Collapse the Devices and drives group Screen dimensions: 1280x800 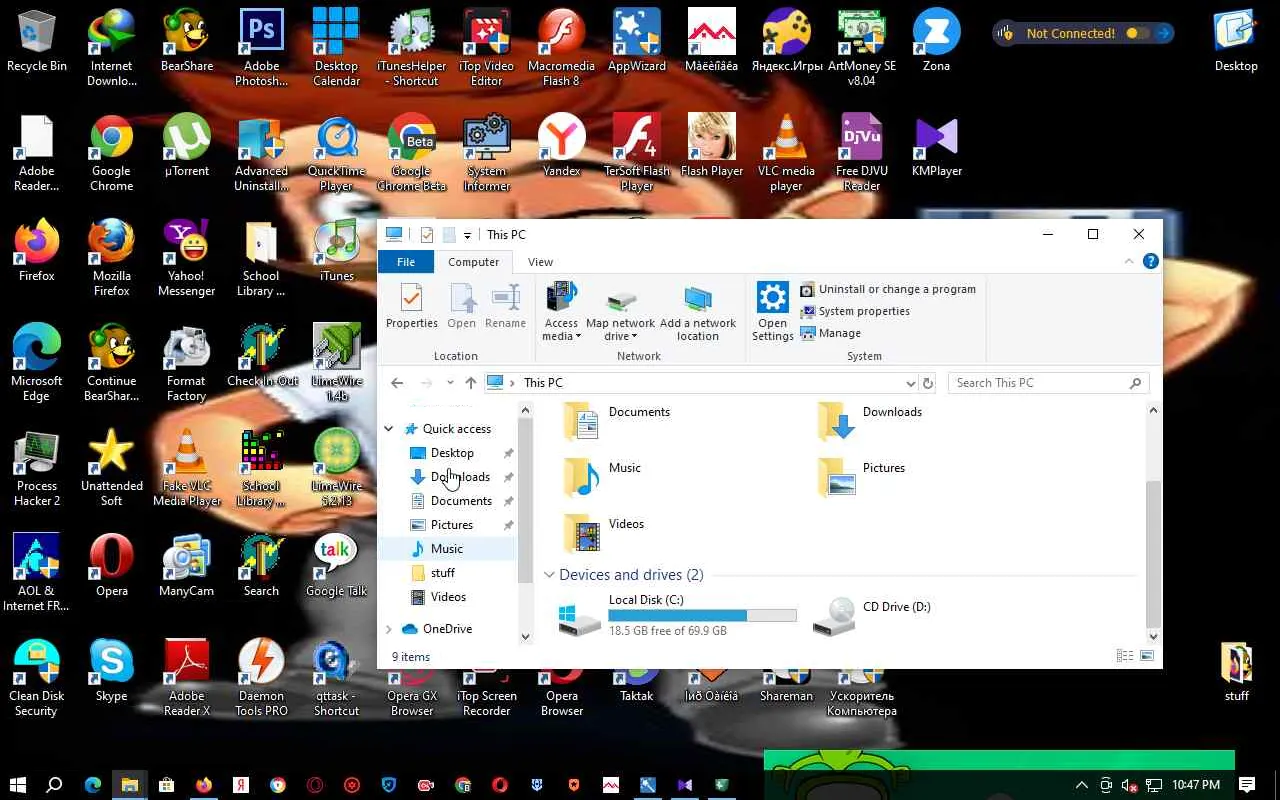[x=549, y=575]
